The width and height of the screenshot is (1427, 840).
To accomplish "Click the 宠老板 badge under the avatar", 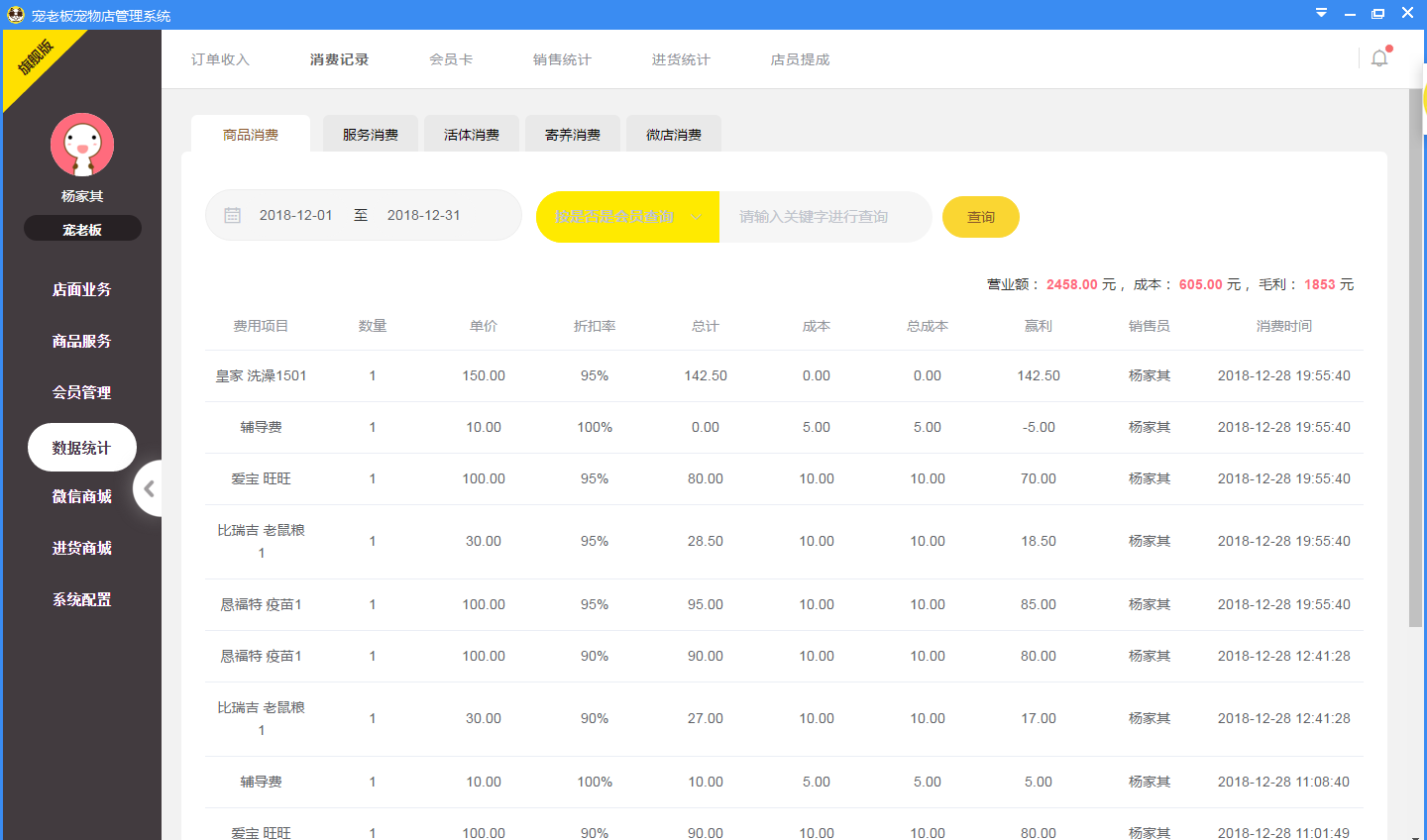I will pos(81,228).
